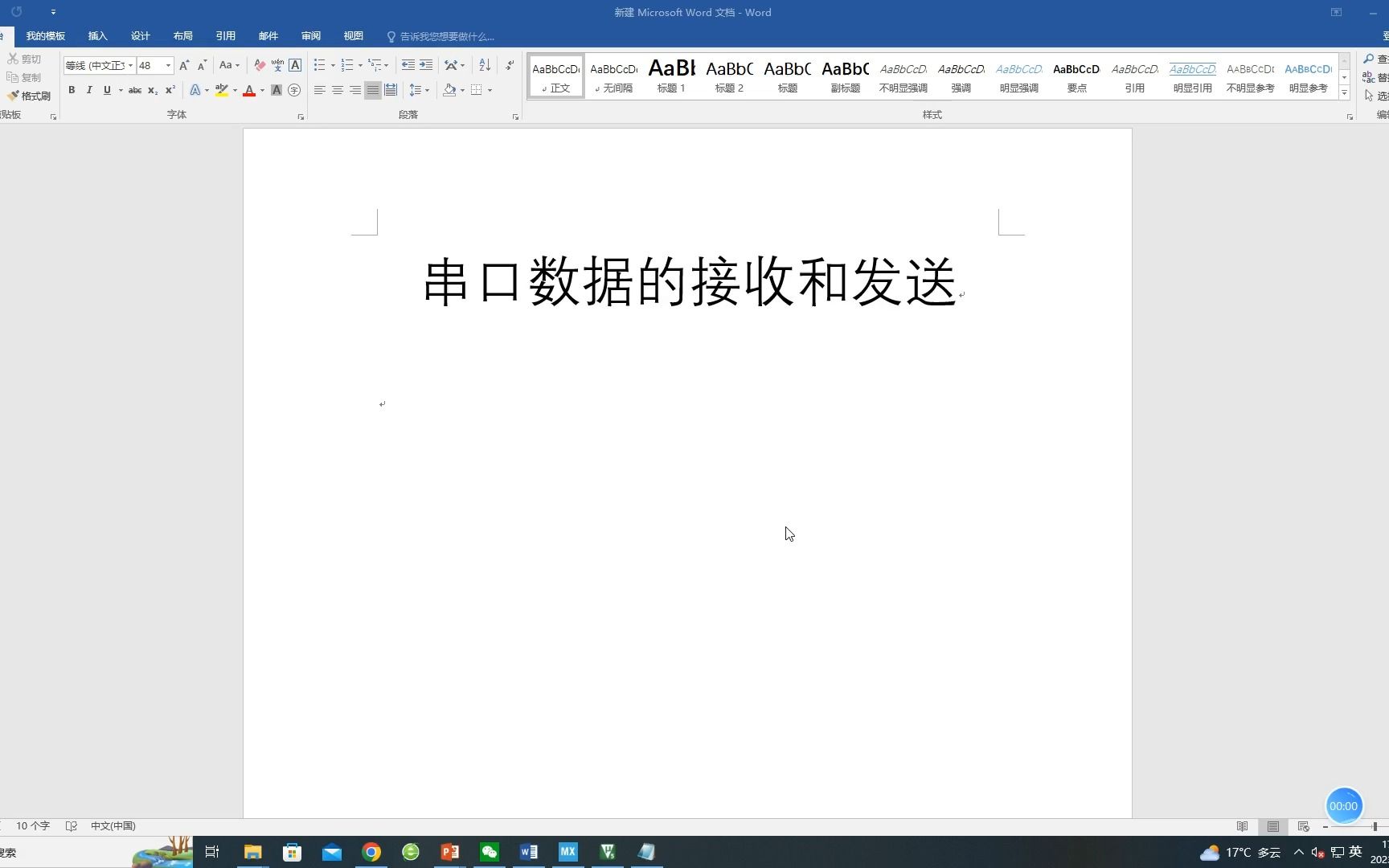Switch to the 插入 ribbon tab
Image resolution: width=1389 pixels, height=868 pixels.
(97, 35)
